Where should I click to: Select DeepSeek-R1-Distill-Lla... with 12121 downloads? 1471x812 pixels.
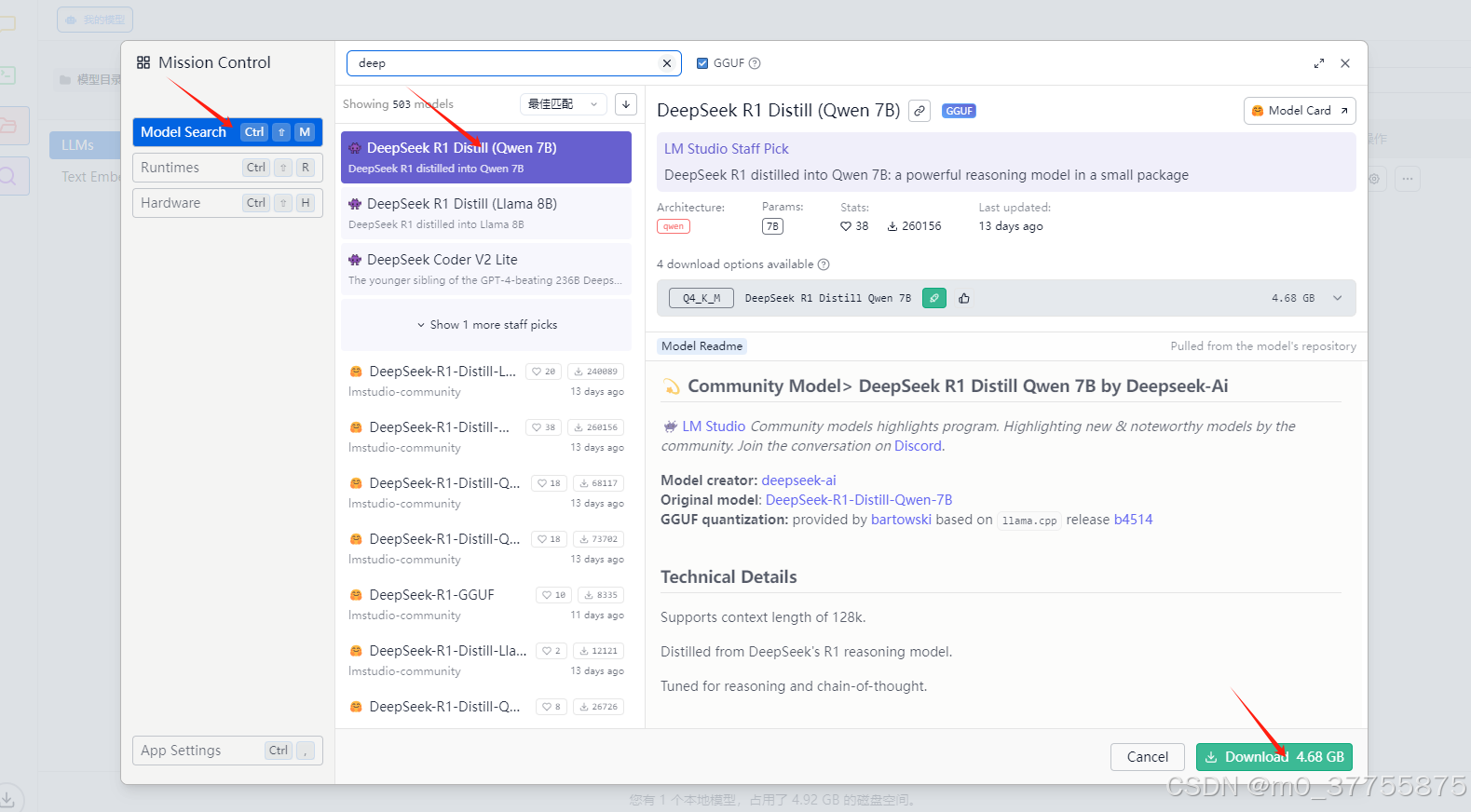pos(486,660)
